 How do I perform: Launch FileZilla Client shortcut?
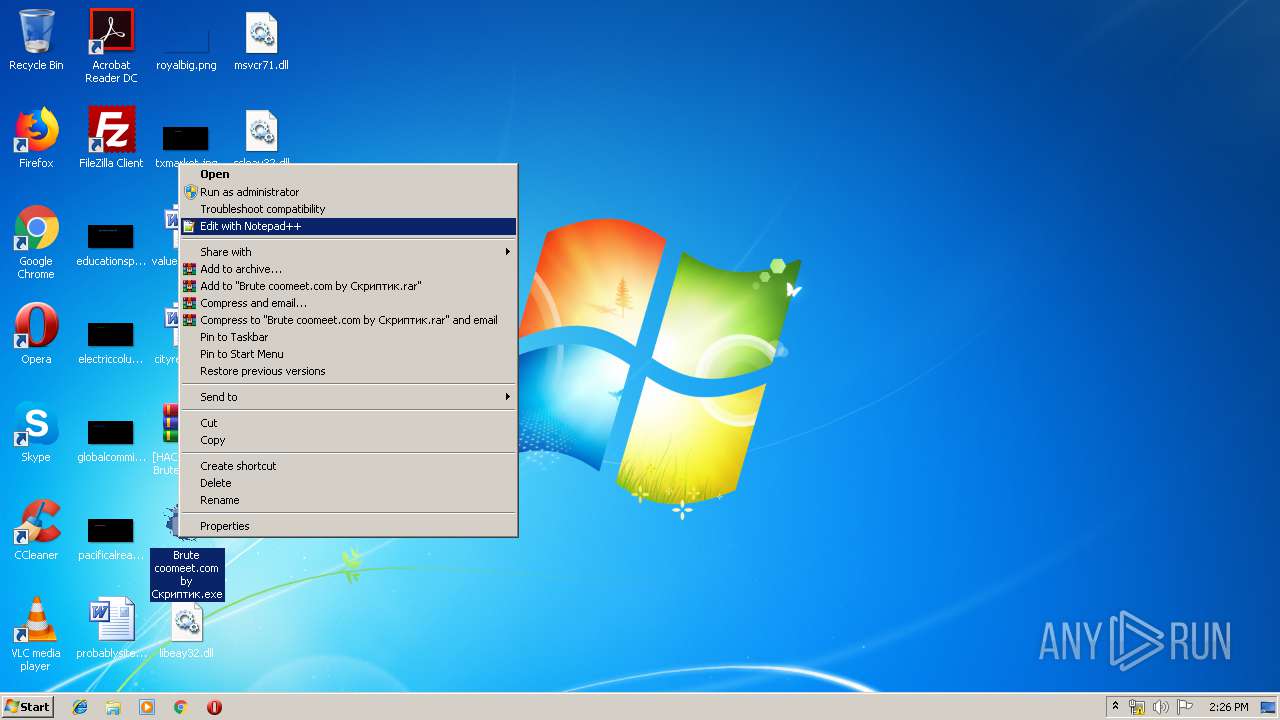point(111,138)
